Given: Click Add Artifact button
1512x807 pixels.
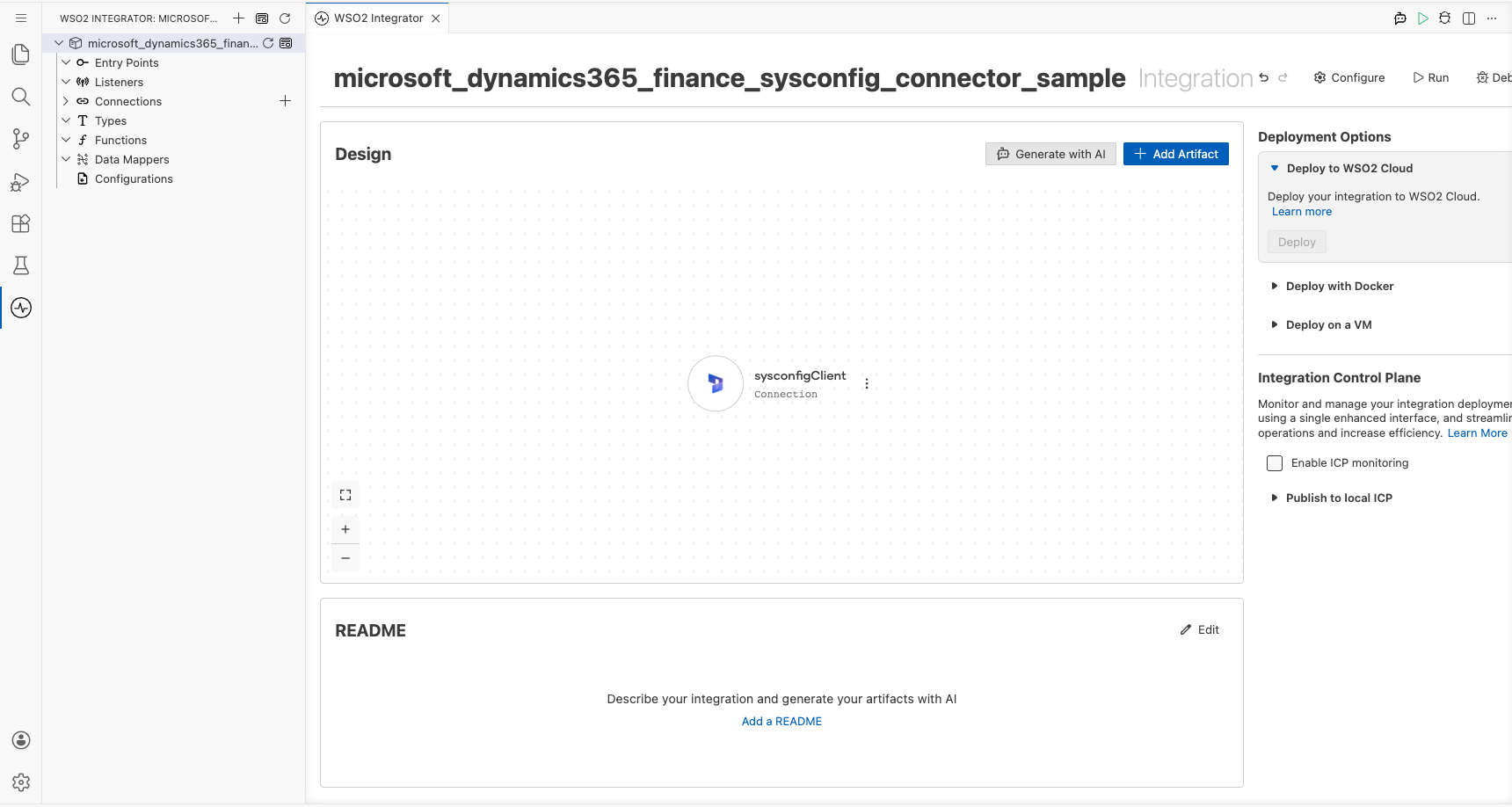Looking at the screenshot, I should point(1176,154).
